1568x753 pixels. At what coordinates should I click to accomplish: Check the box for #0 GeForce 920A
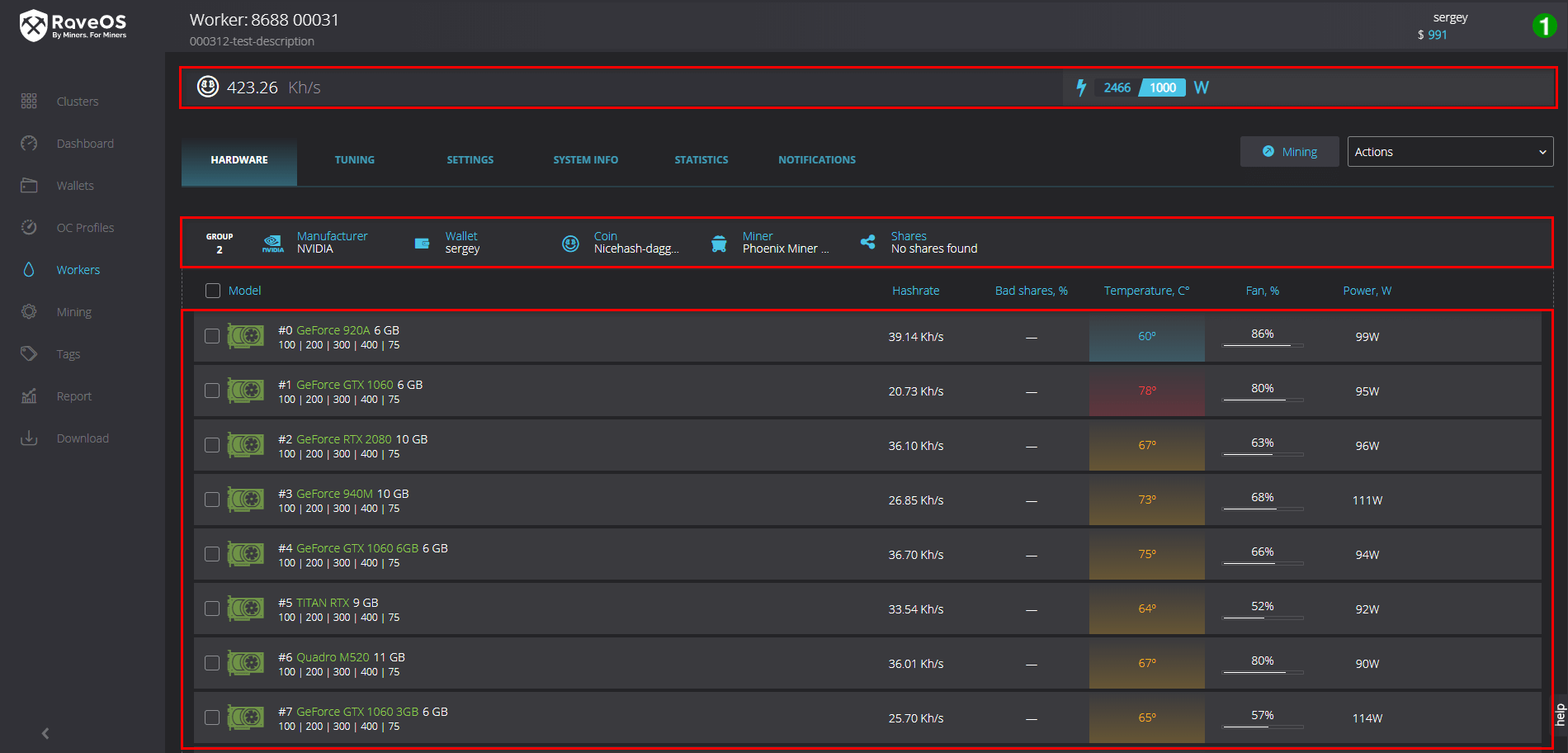(x=212, y=336)
